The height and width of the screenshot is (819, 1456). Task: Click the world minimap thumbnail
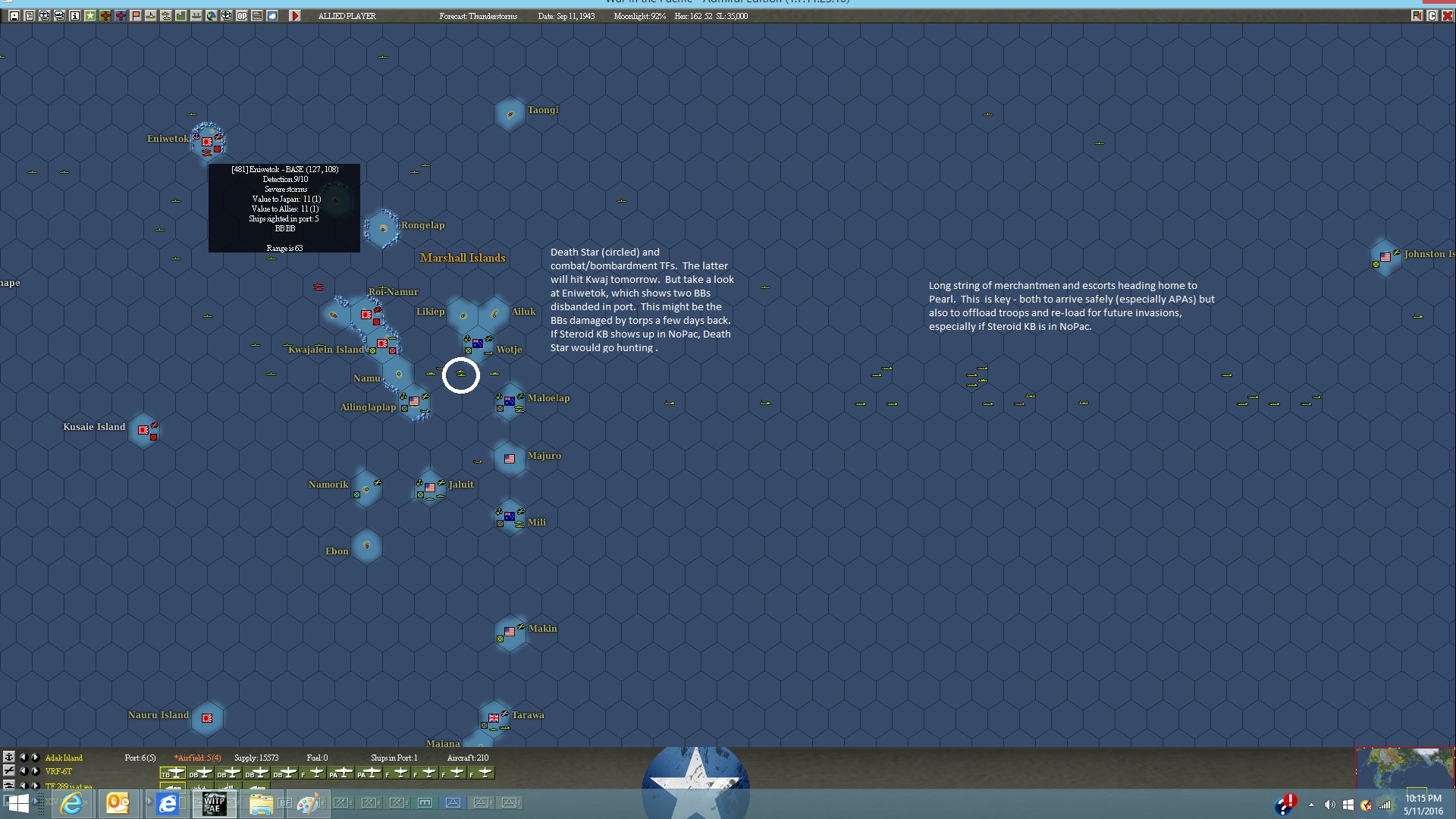pyautogui.click(x=1404, y=769)
